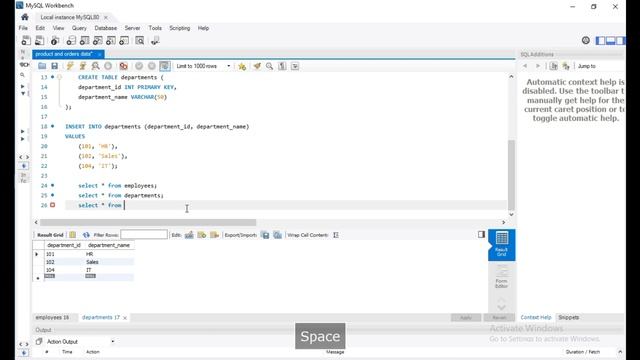The width and height of the screenshot is (640, 360).
Task: Close Local instance MySQL80 connection tab
Action: 106,18
